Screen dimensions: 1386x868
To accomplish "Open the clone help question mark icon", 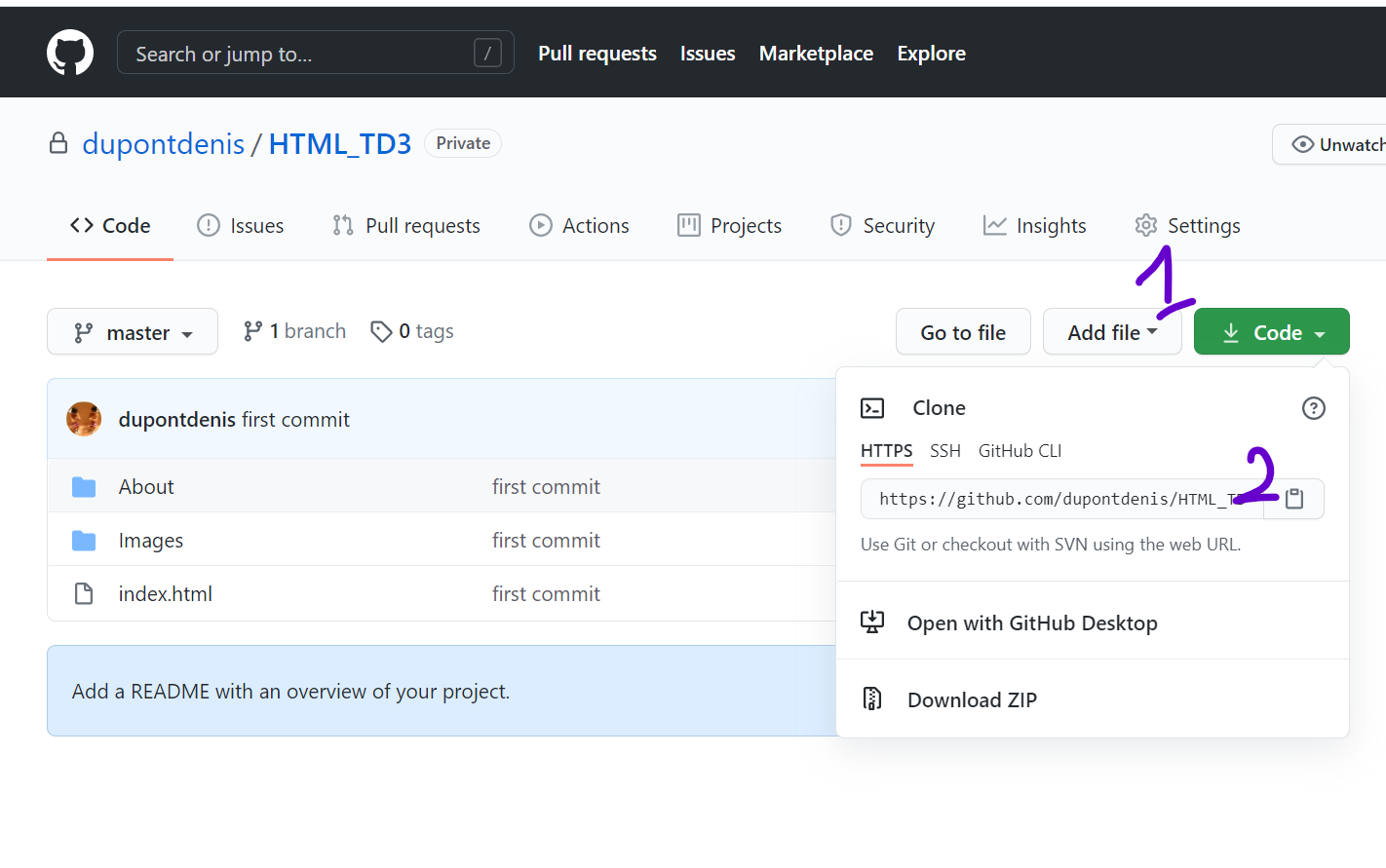I will pos(1314,408).
